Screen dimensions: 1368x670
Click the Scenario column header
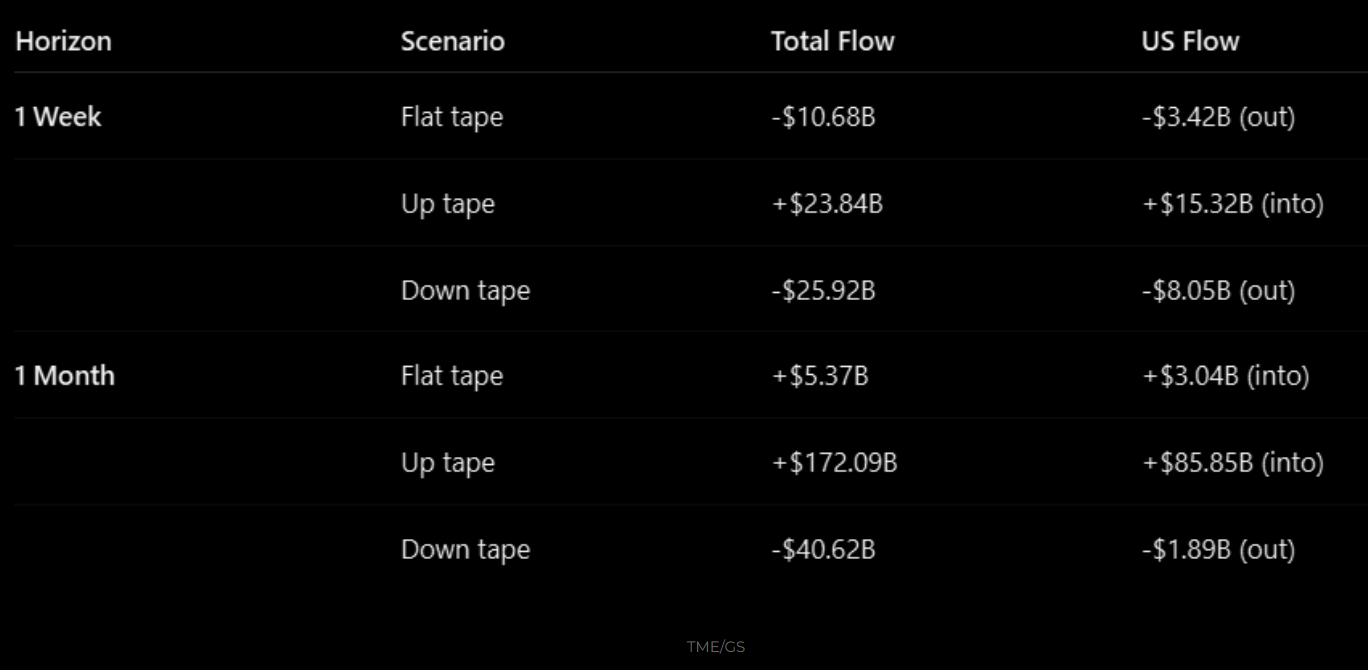coord(452,42)
